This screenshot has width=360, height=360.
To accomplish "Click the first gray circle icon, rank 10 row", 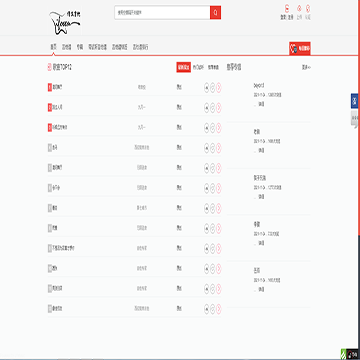I will [x=206, y=269].
